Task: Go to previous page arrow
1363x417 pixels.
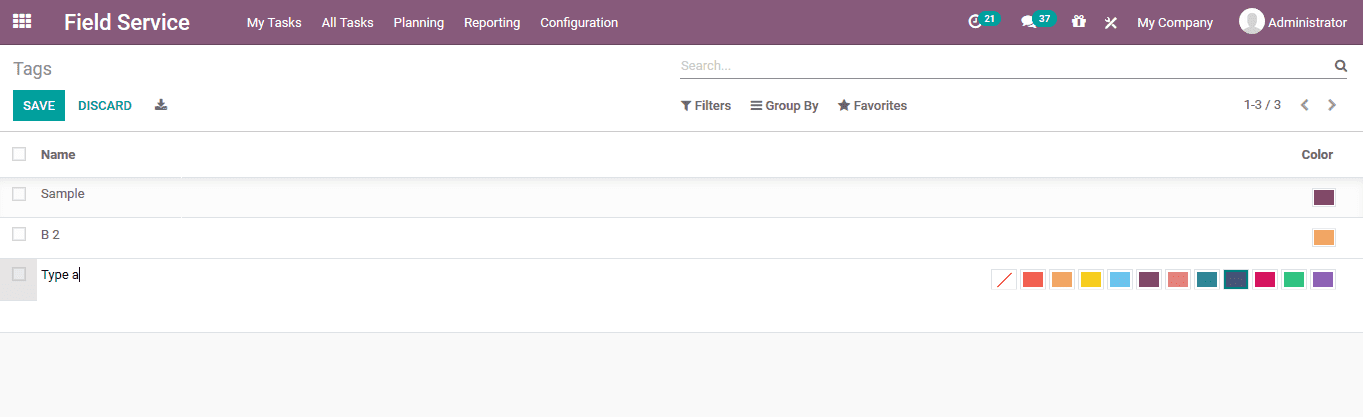Action: (1304, 105)
